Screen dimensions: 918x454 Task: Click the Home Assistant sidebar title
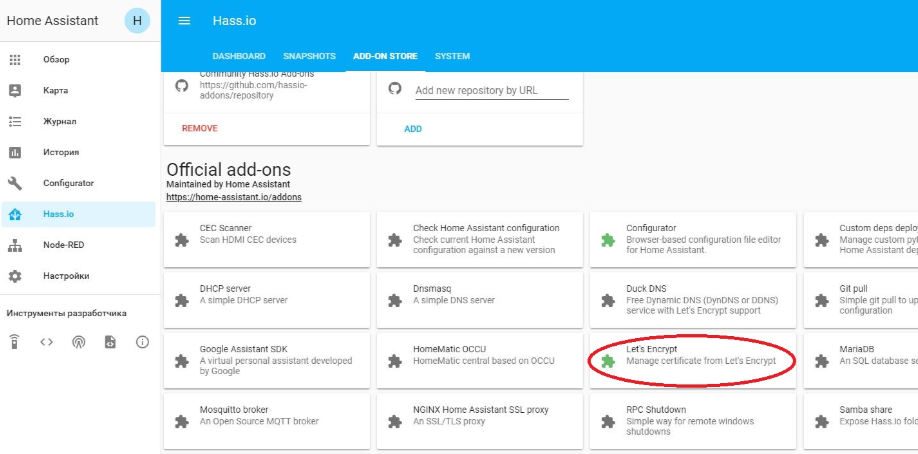(53, 21)
